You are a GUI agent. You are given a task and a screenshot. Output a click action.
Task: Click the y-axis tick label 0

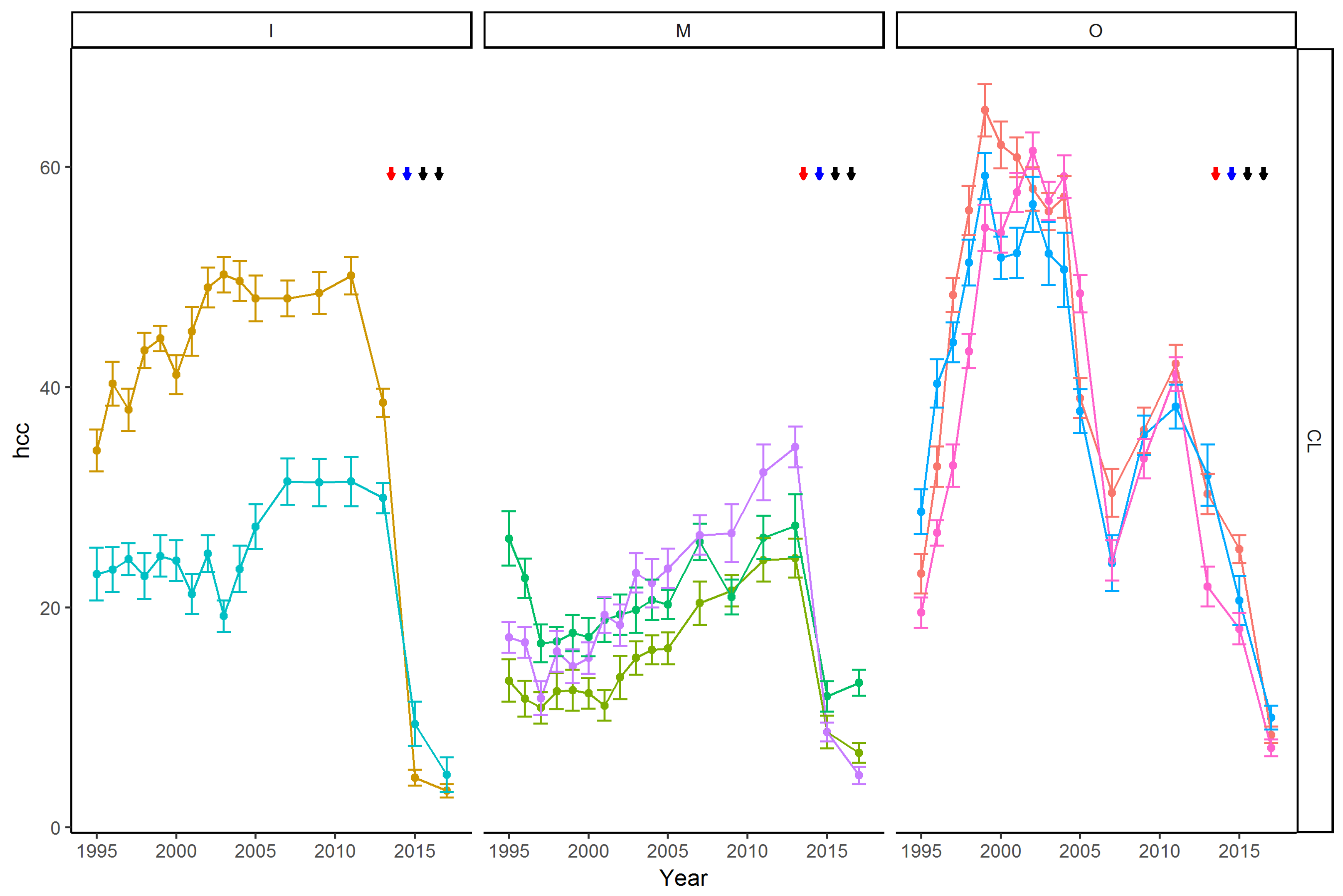point(55,828)
